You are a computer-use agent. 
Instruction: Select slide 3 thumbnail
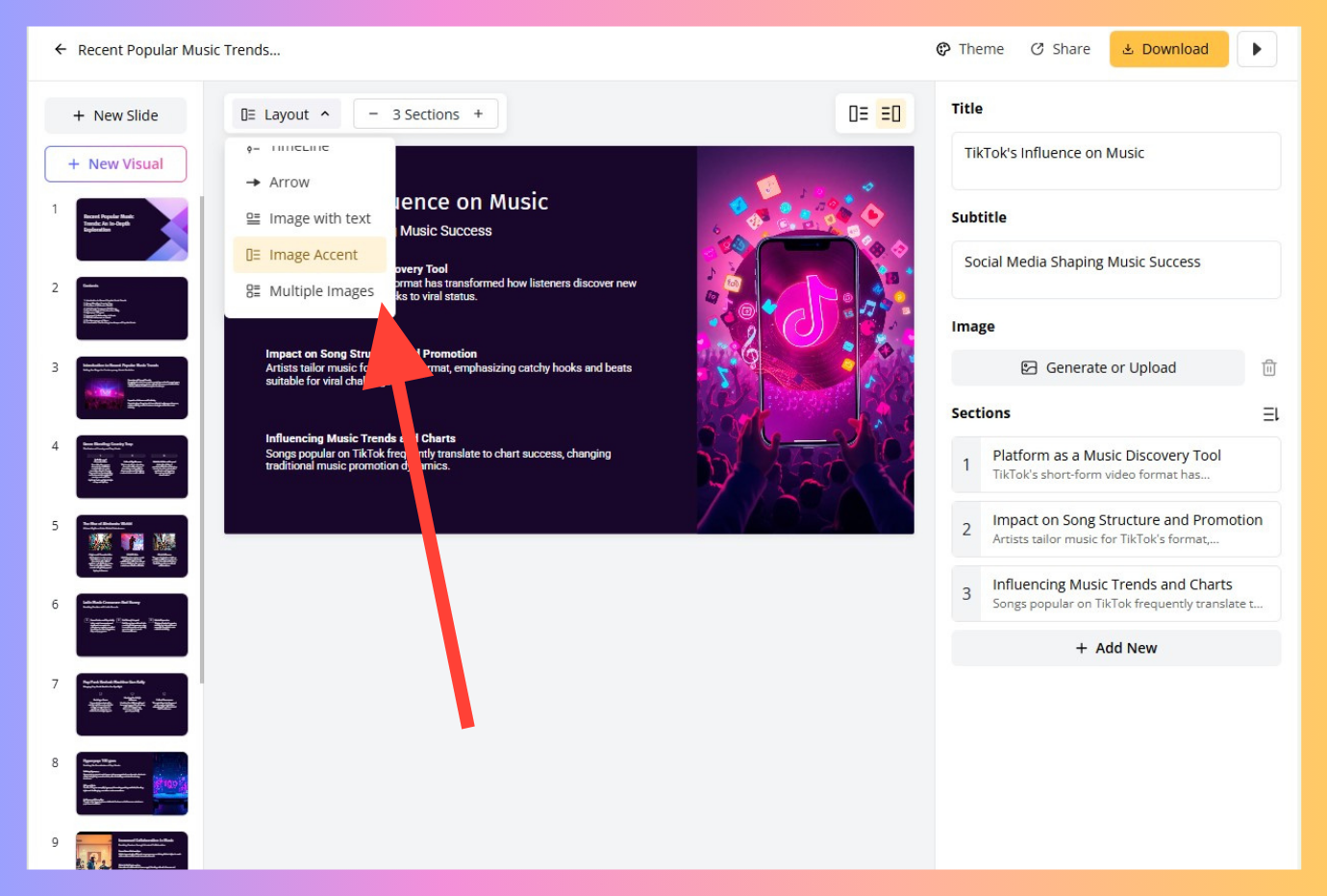pos(132,387)
